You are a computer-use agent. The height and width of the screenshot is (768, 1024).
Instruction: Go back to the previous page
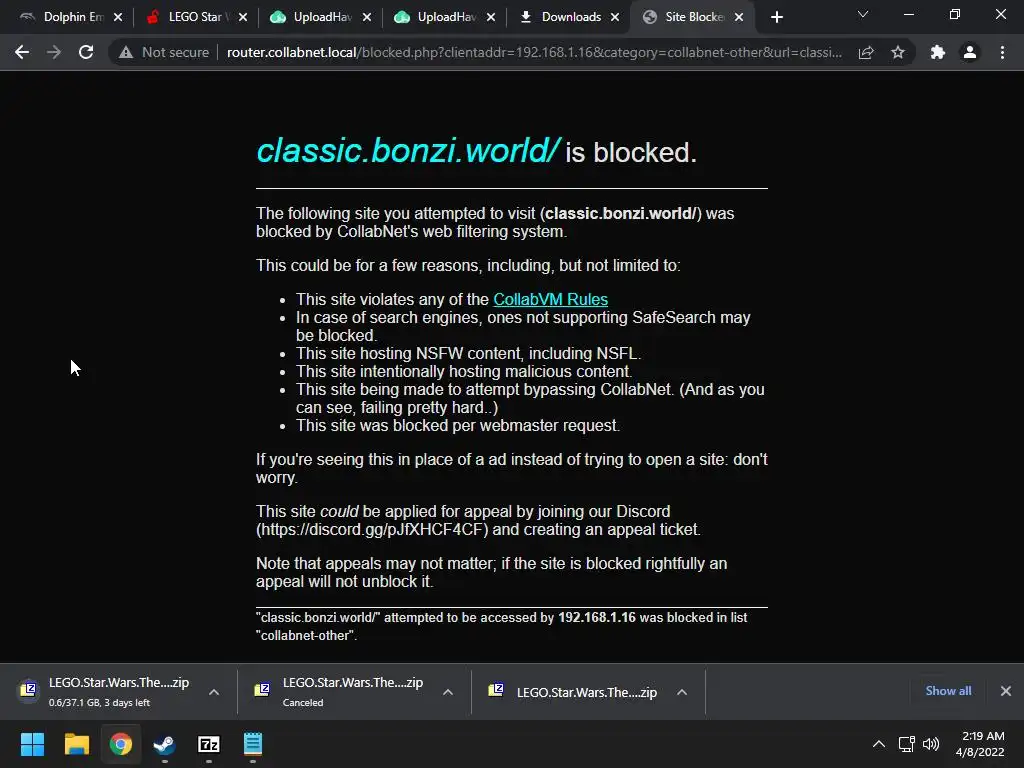click(x=22, y=52)
